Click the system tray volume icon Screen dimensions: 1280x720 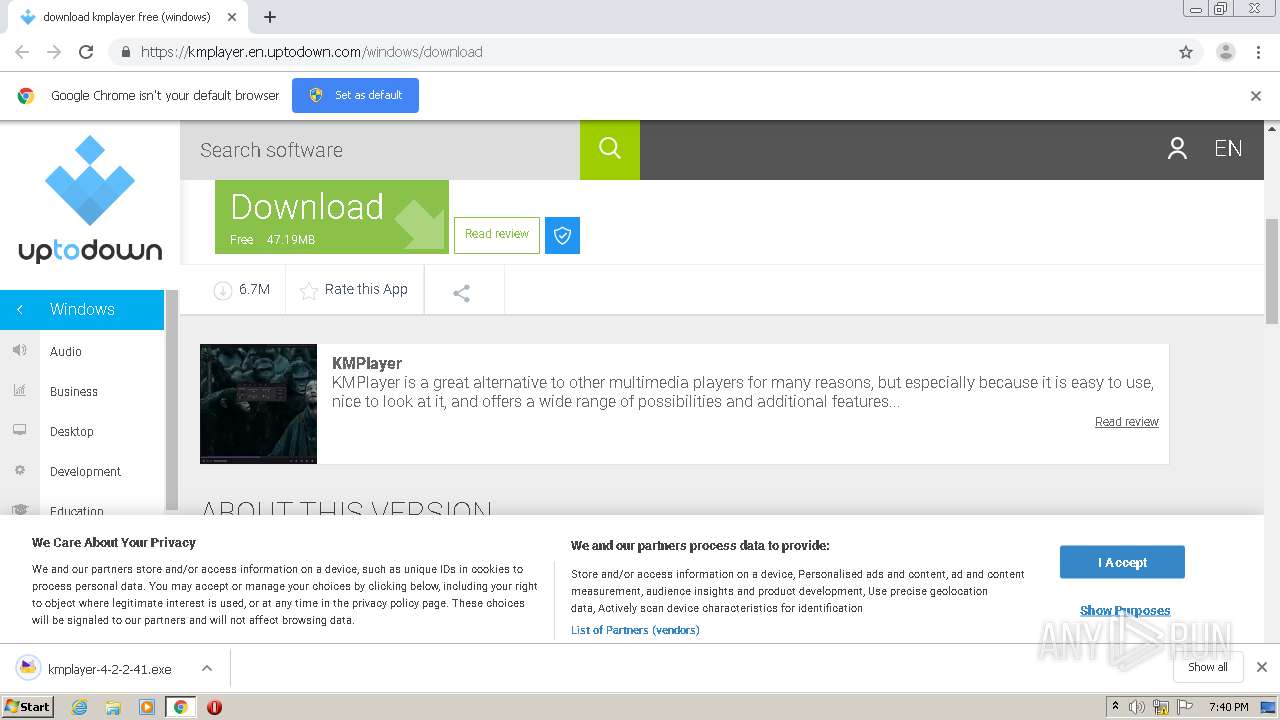[x=1136, y=707]
